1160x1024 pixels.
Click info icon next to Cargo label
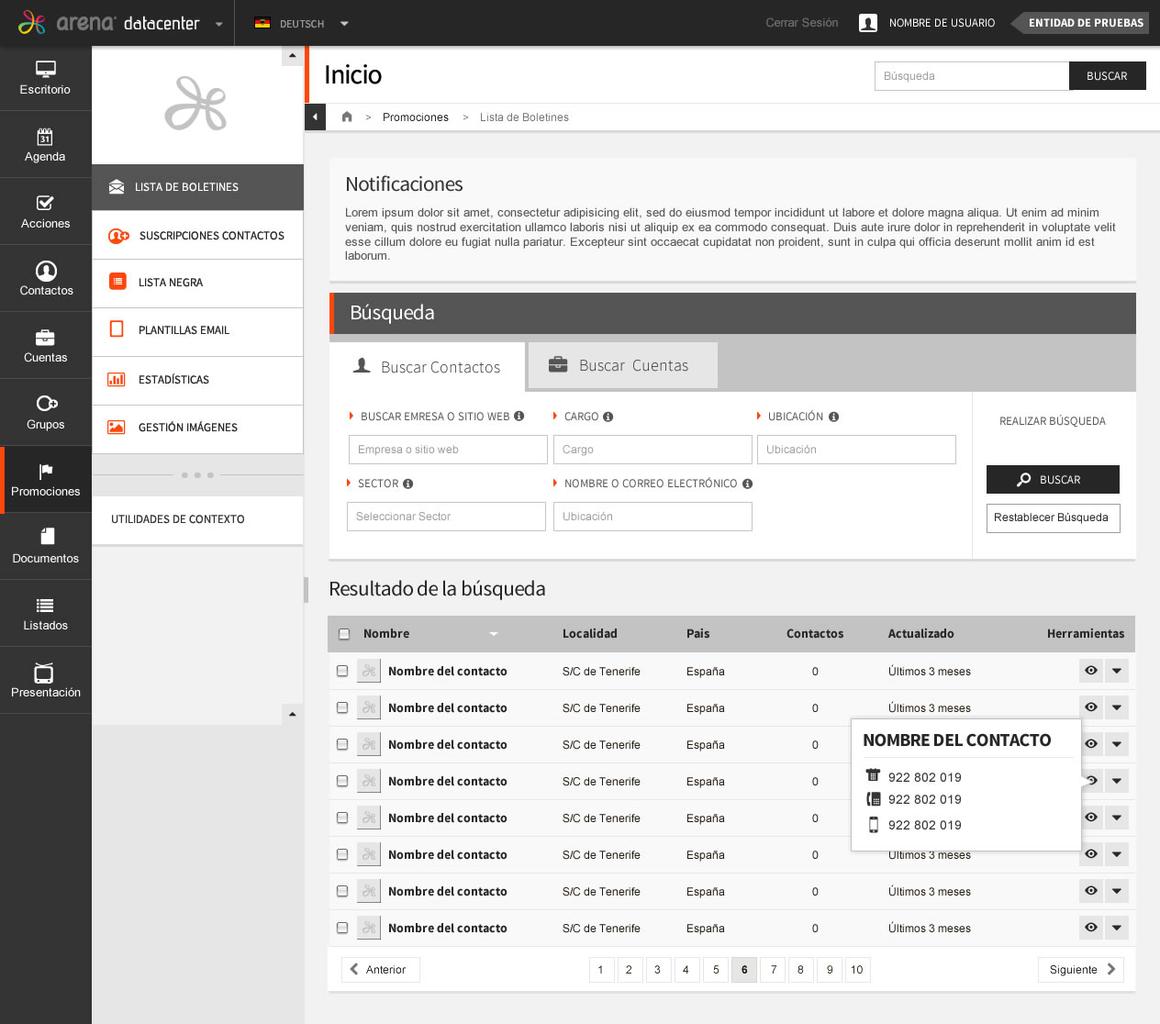click(x=608, y=417)
